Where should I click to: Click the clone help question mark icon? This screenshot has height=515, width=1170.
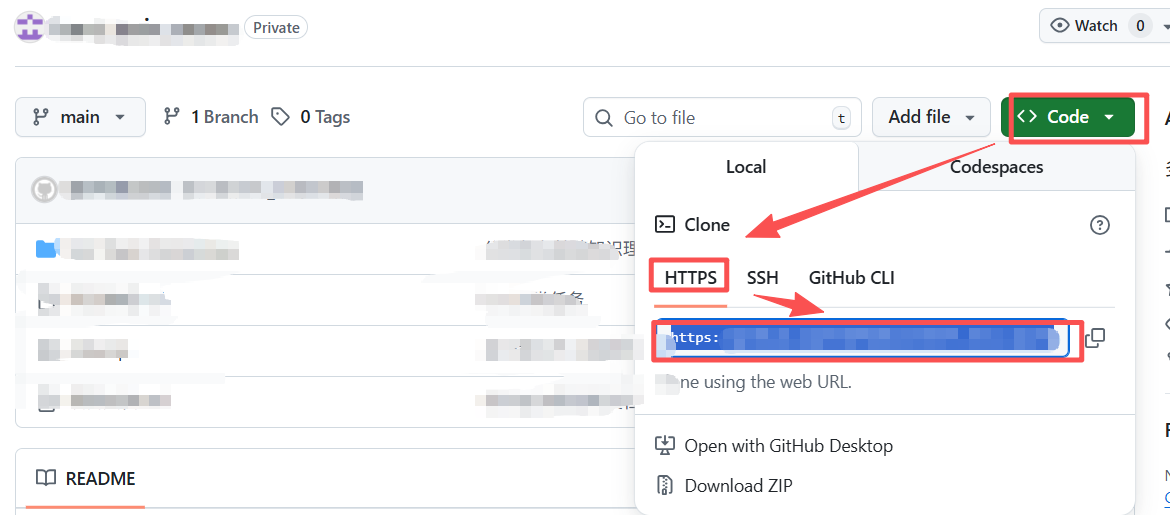(1100, 225)
